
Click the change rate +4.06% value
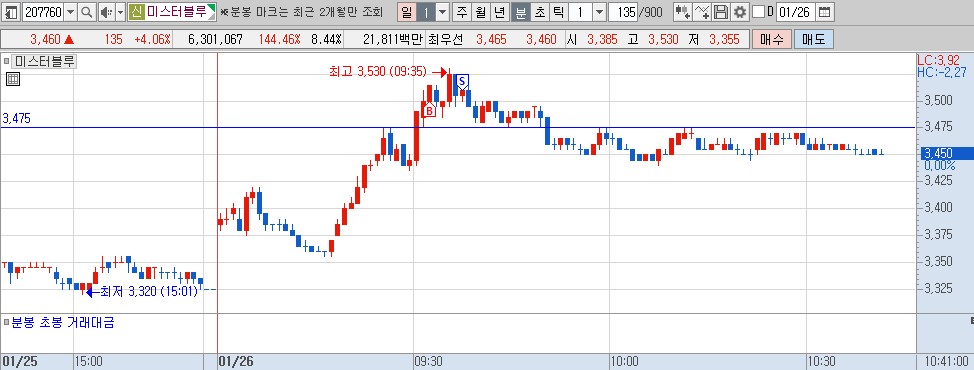152,40
